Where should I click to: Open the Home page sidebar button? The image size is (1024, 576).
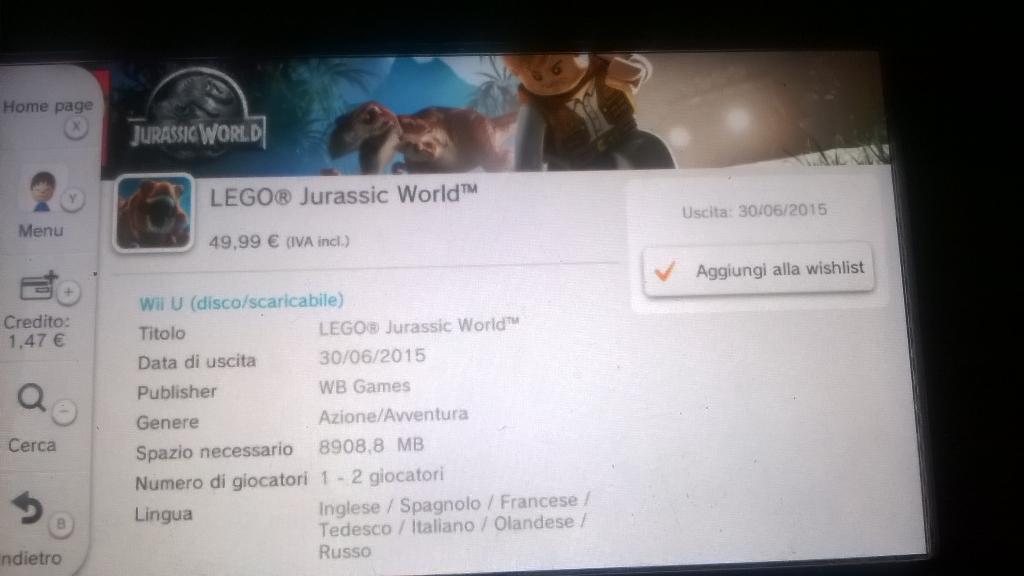46,106
